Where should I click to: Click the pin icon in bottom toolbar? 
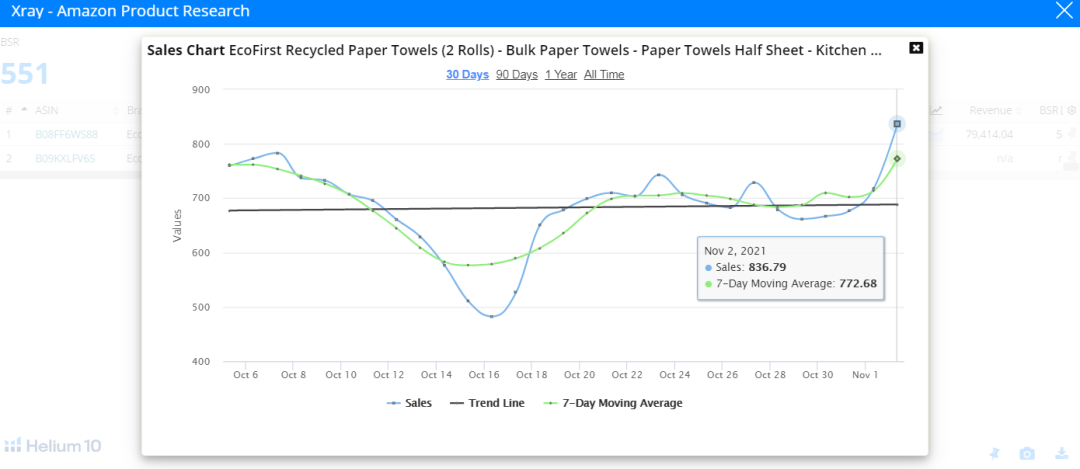(x=995, y=454)
